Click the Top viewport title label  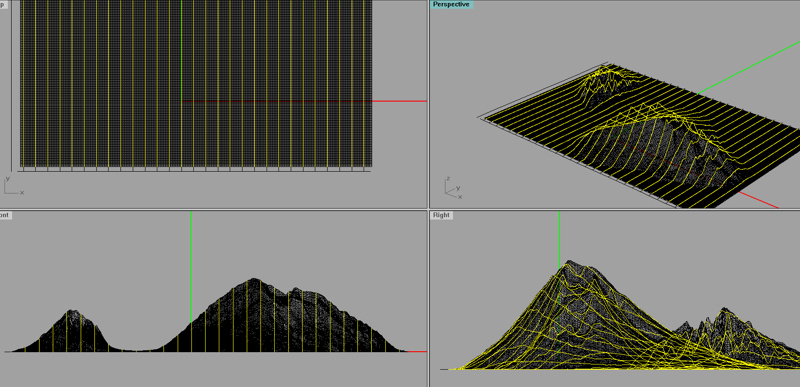point(3,5)
